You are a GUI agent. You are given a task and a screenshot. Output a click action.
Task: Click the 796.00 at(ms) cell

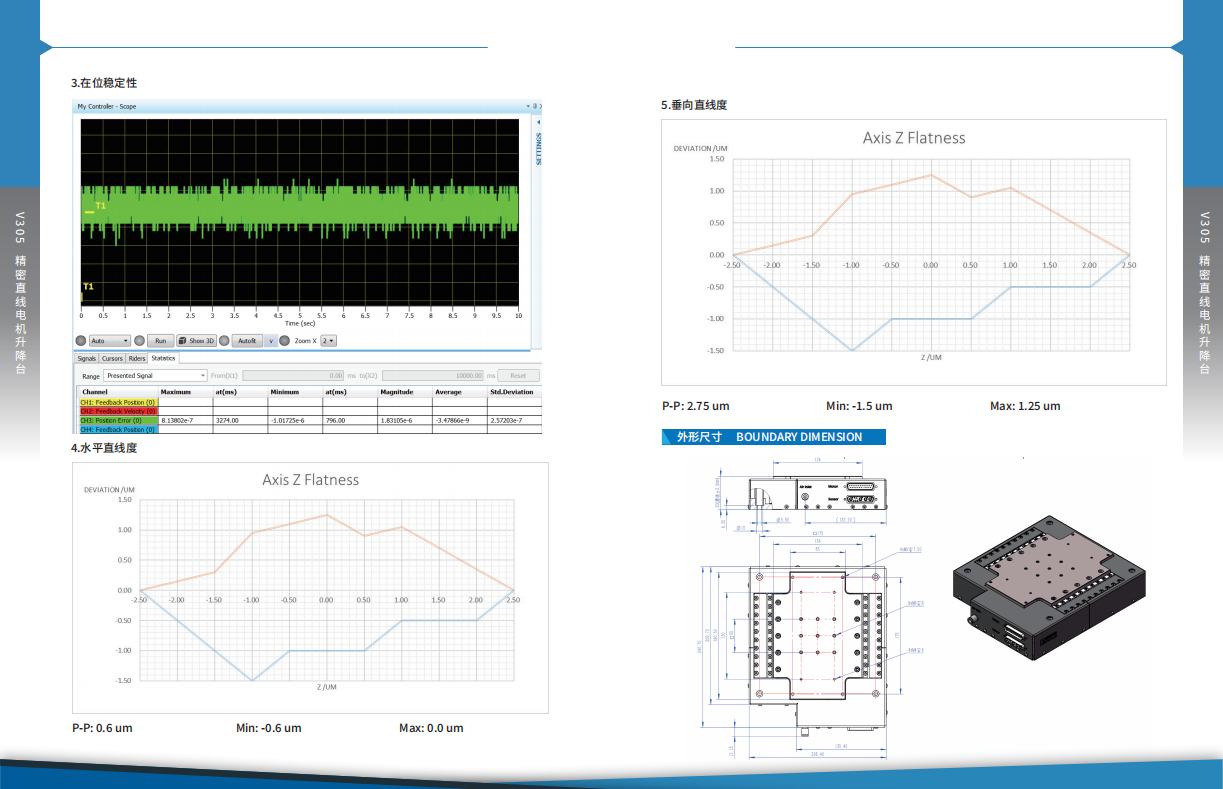pos(350,420)
